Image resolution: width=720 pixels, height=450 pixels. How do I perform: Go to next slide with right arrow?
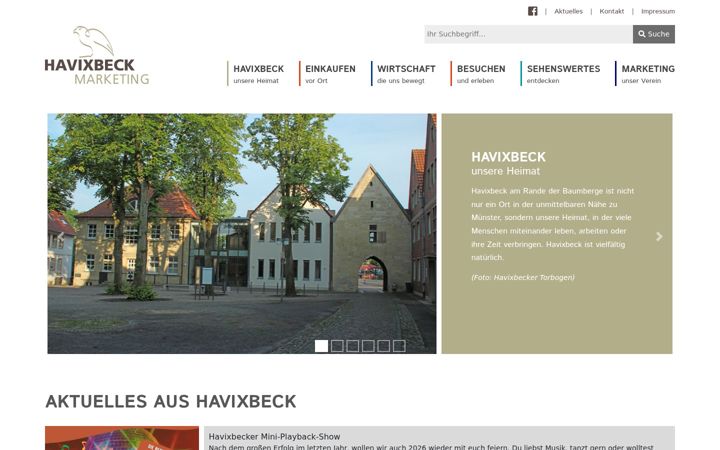(x=659, y=236)
